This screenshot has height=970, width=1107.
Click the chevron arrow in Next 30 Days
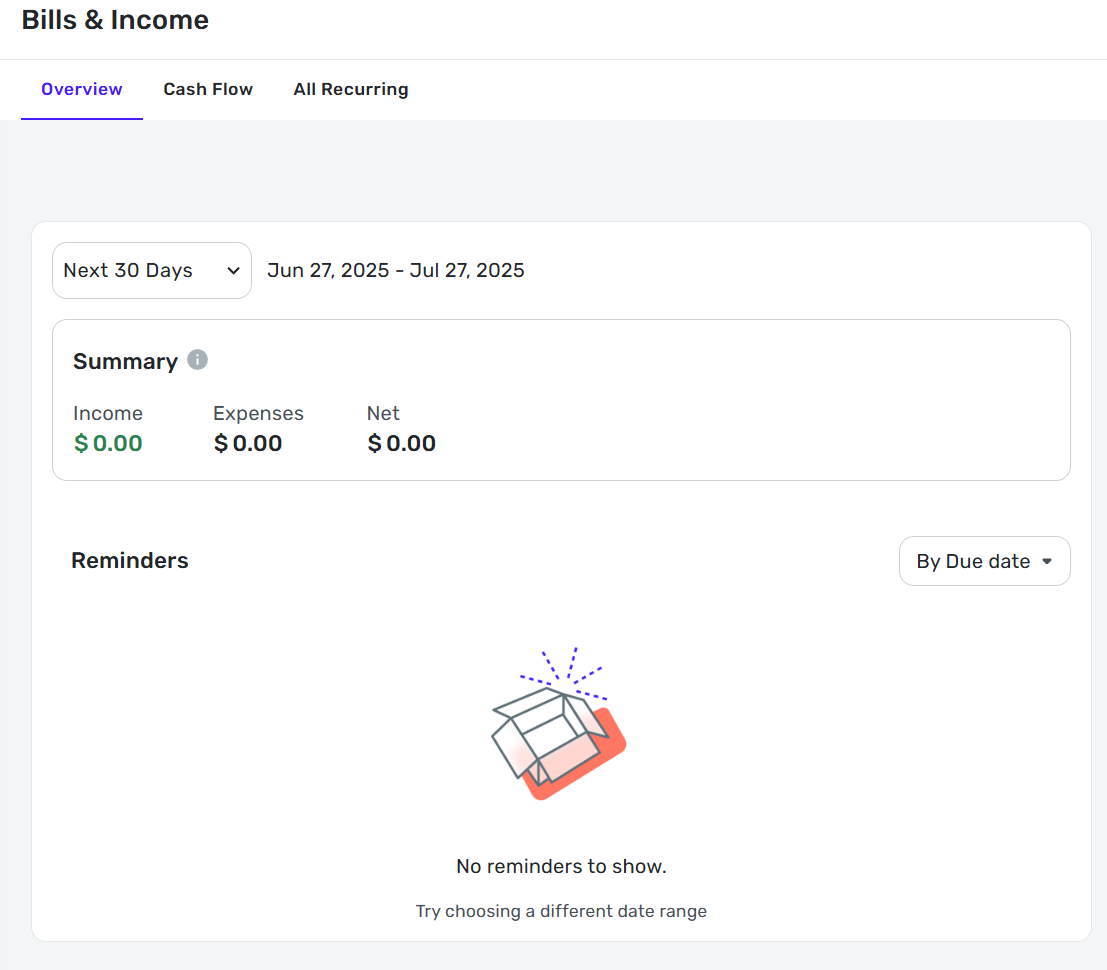(233, 271)
